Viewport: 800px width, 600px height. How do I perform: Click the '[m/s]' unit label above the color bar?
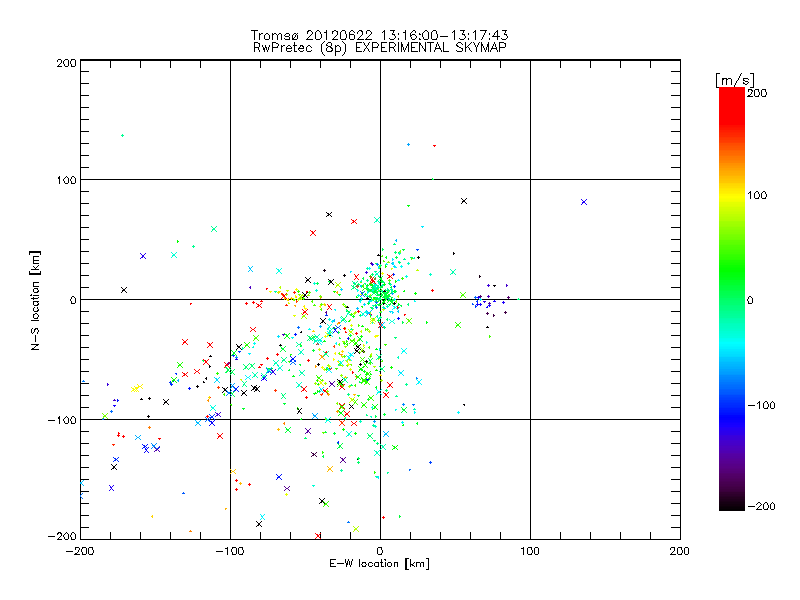click(734, 80)
